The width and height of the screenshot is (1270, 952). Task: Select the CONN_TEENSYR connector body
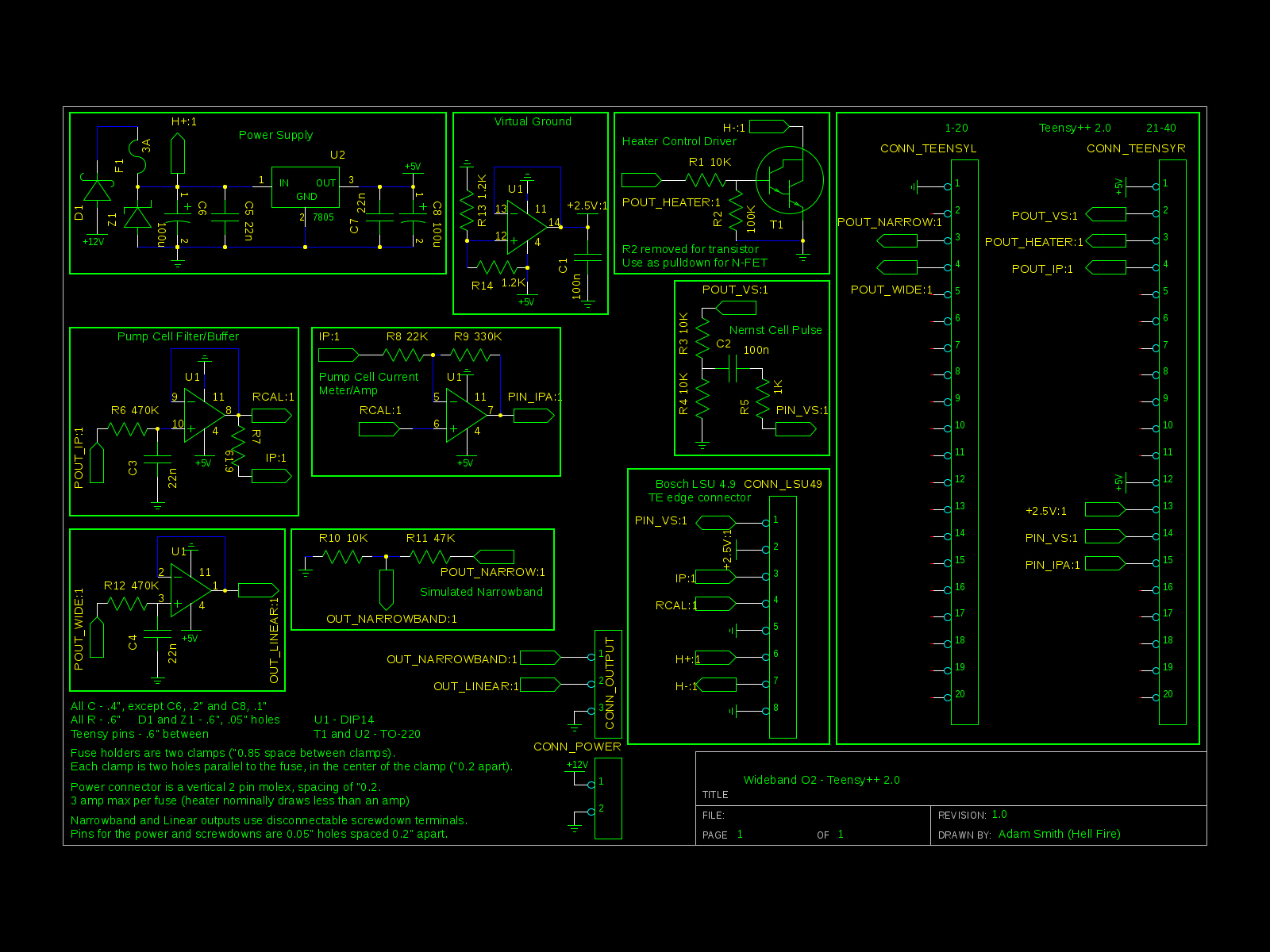(x=1172, y=442)
